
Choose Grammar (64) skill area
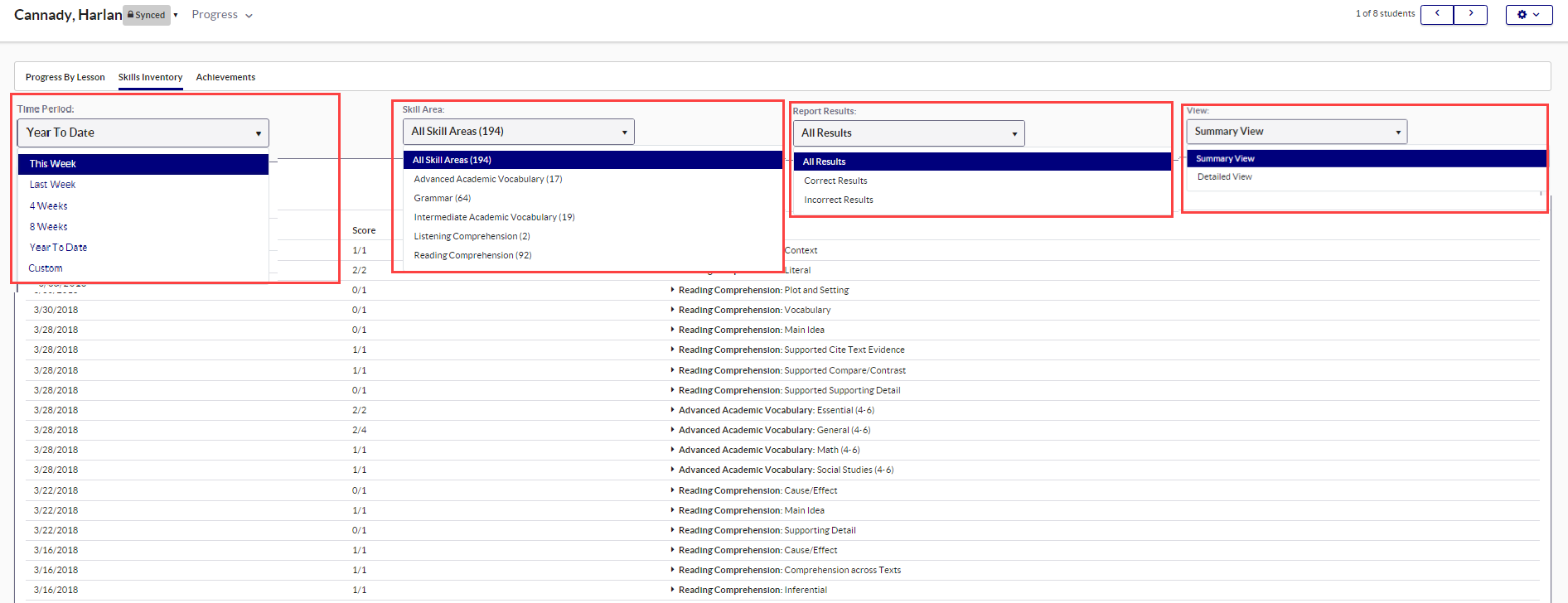442,198
